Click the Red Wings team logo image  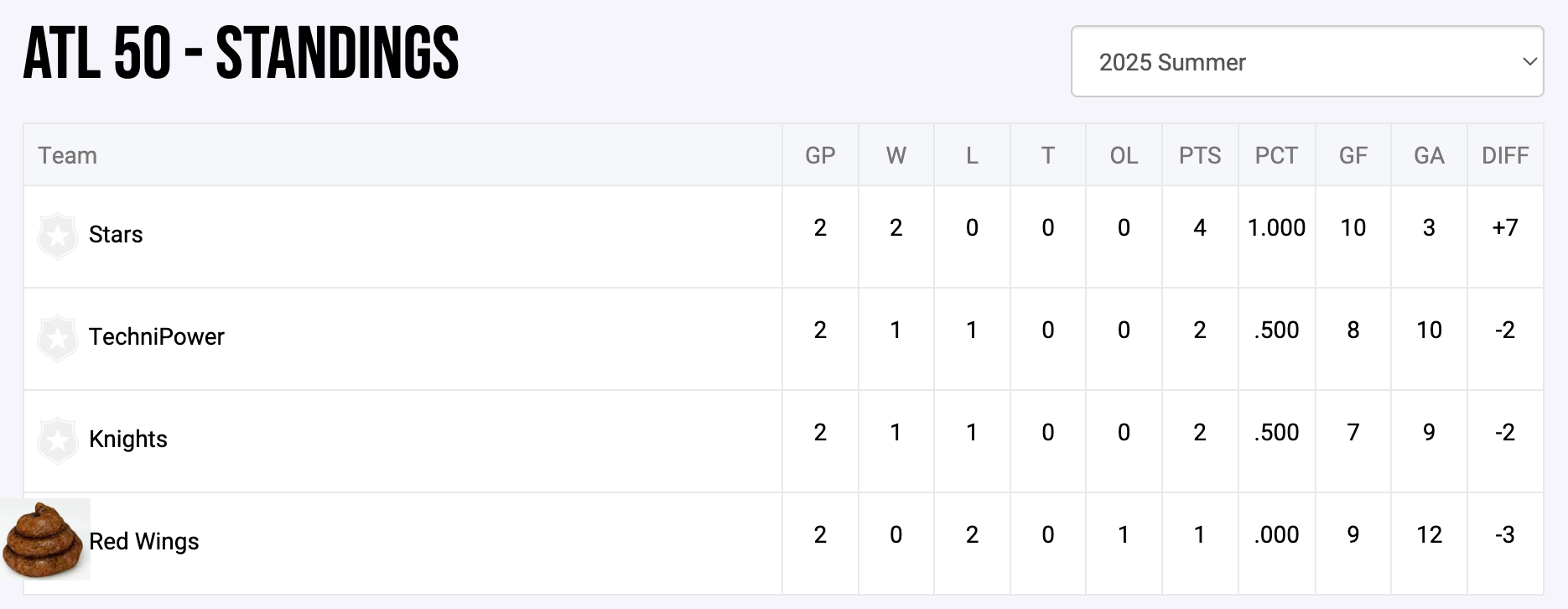[44, 540]
